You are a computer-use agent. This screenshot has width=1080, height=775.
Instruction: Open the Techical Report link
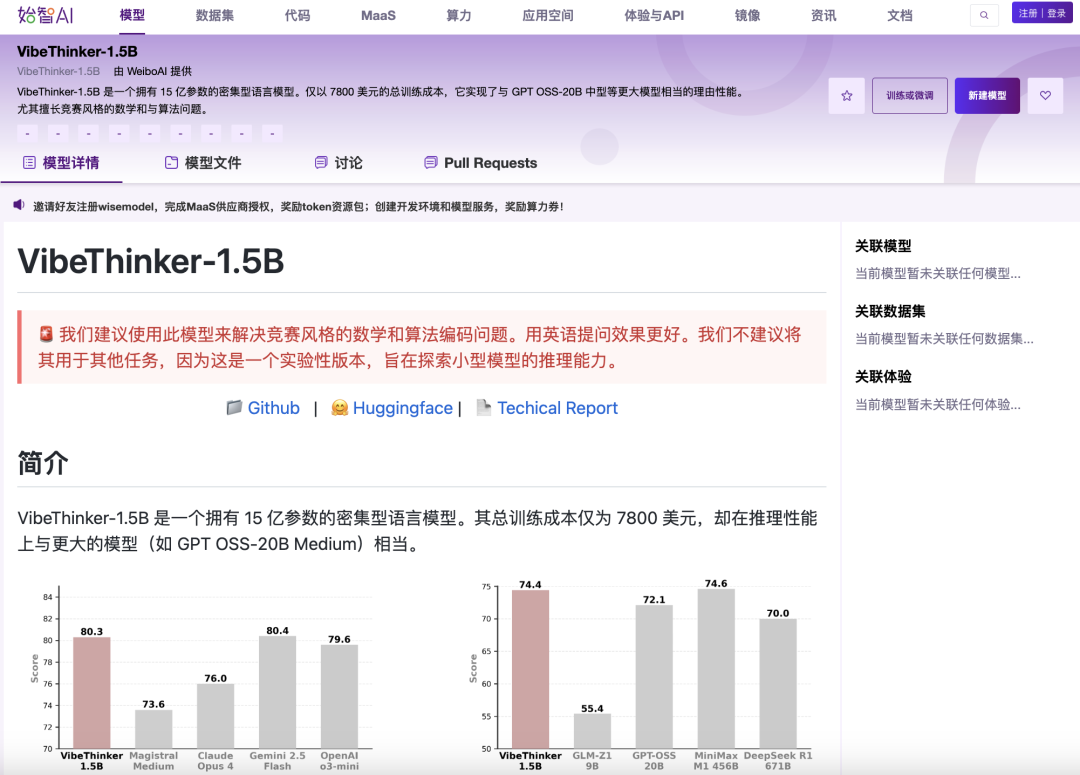[x=557, y=408]
